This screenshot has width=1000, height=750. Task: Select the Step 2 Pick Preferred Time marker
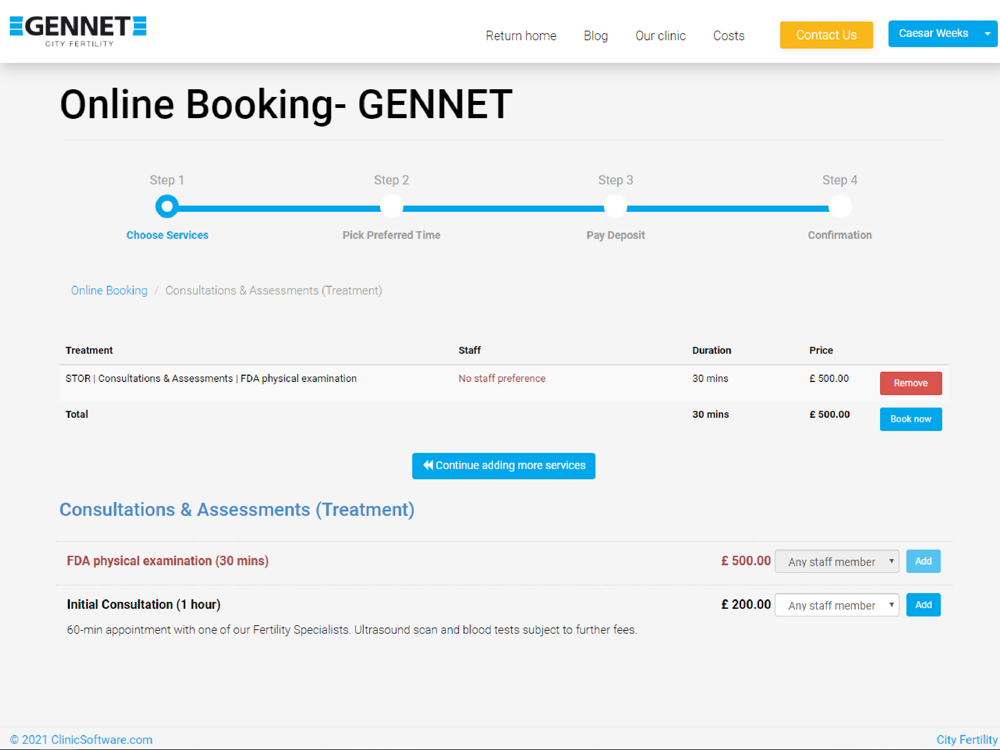(x=392, y=207)
